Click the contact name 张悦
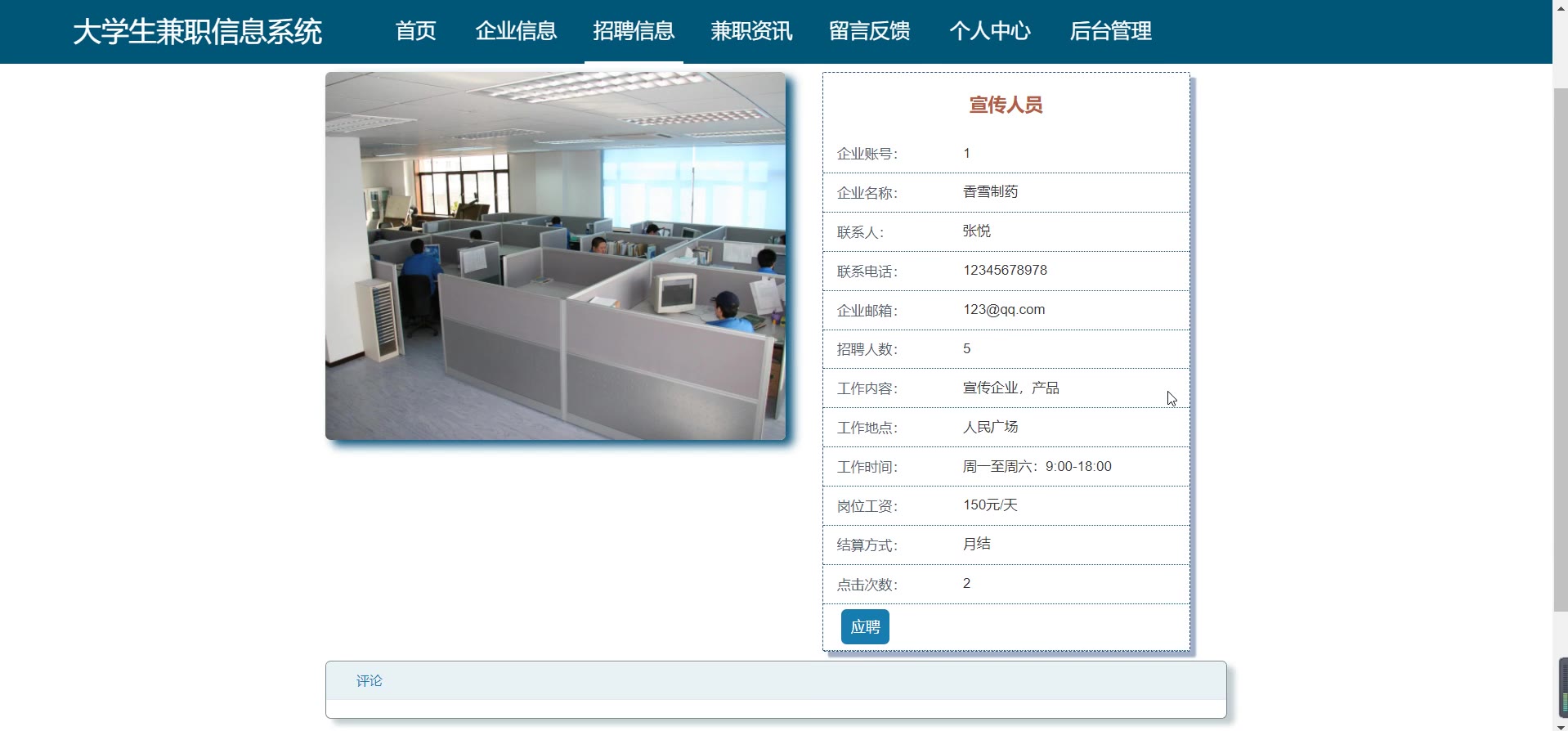 click(977, 231)
